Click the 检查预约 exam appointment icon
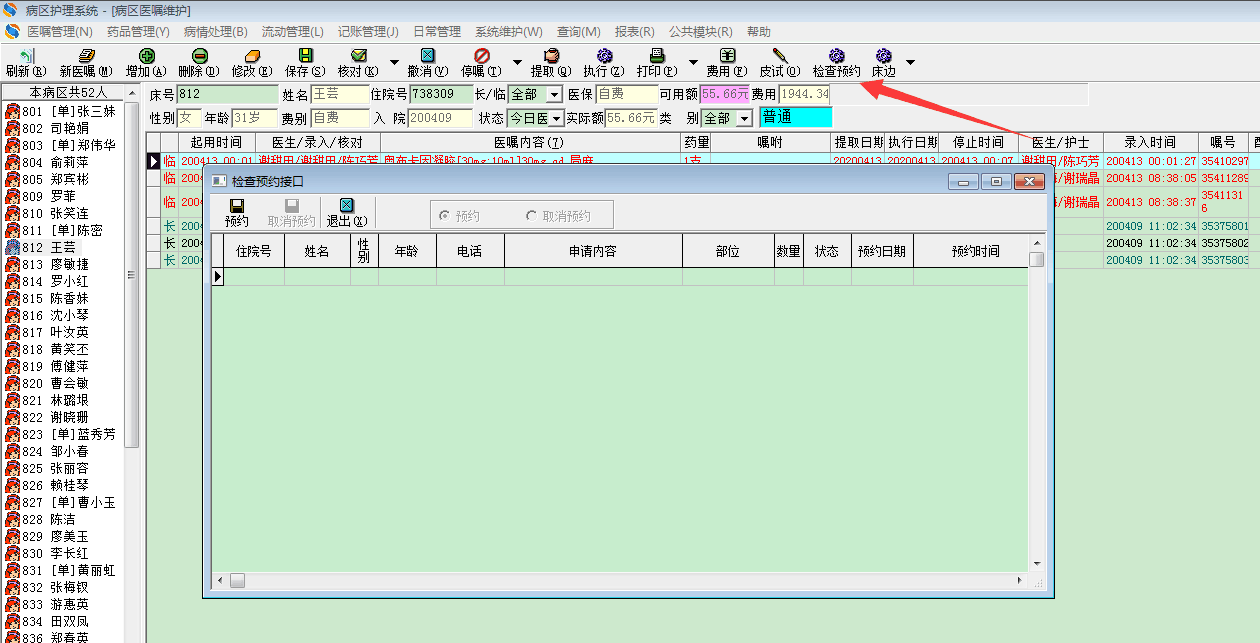This screenshot has height=643, width=1260. click(837, 56)
